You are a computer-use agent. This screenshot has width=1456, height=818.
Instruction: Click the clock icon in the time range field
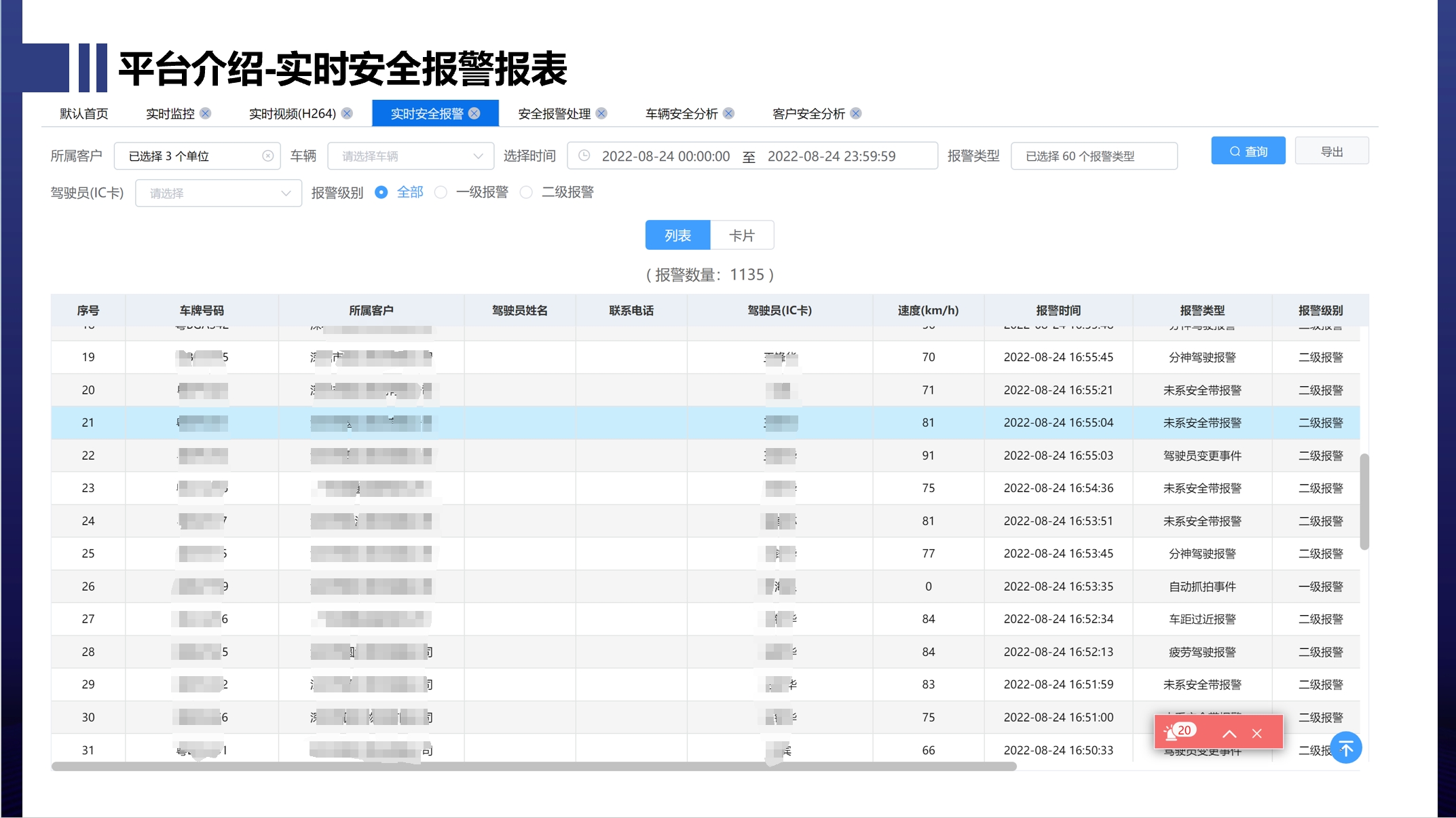click(584, 156)
